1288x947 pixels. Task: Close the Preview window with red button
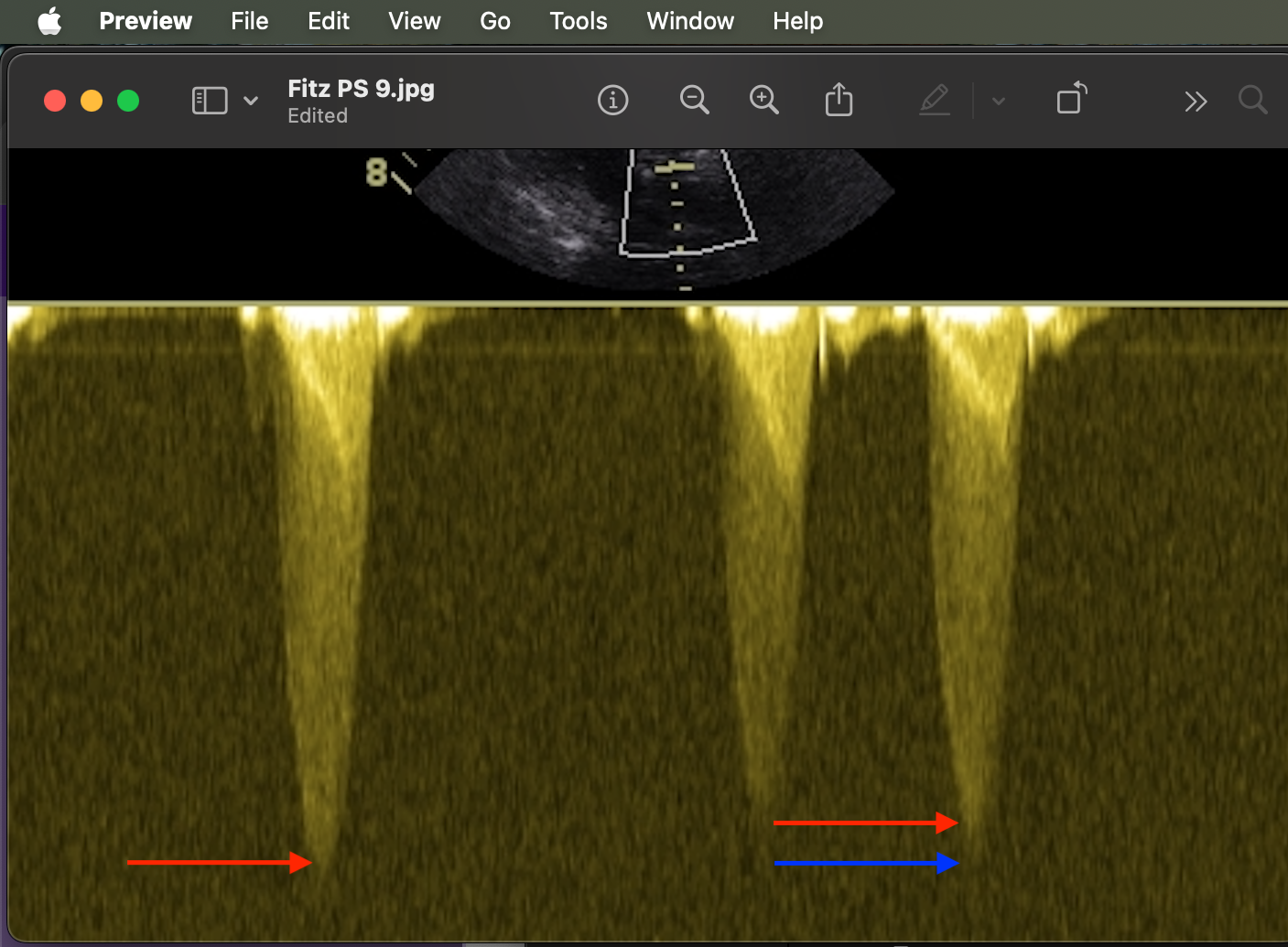pyautogui.click(x=55, y=101)
